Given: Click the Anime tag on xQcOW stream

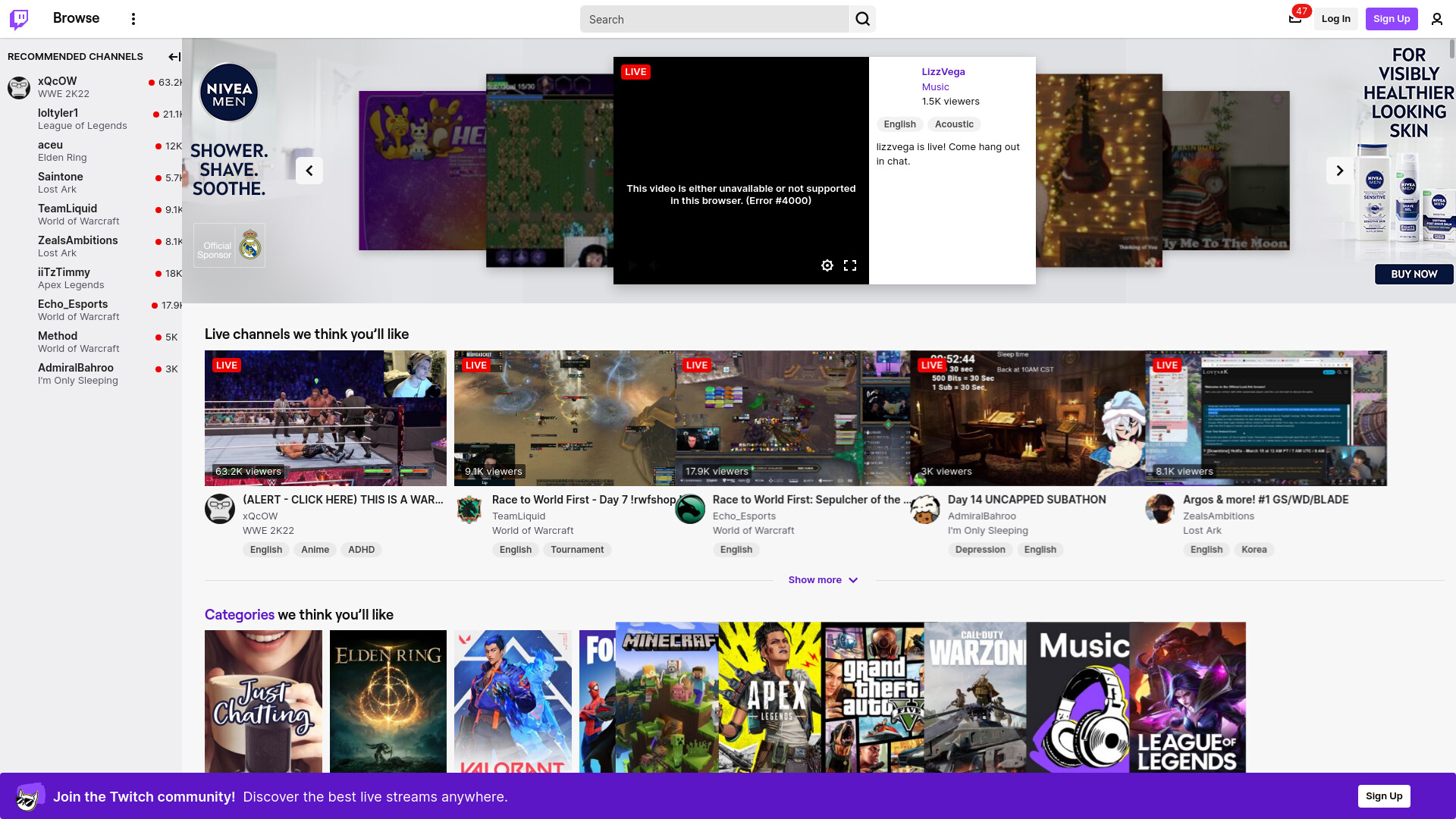Looking at the screenshot, I should 315,550.
